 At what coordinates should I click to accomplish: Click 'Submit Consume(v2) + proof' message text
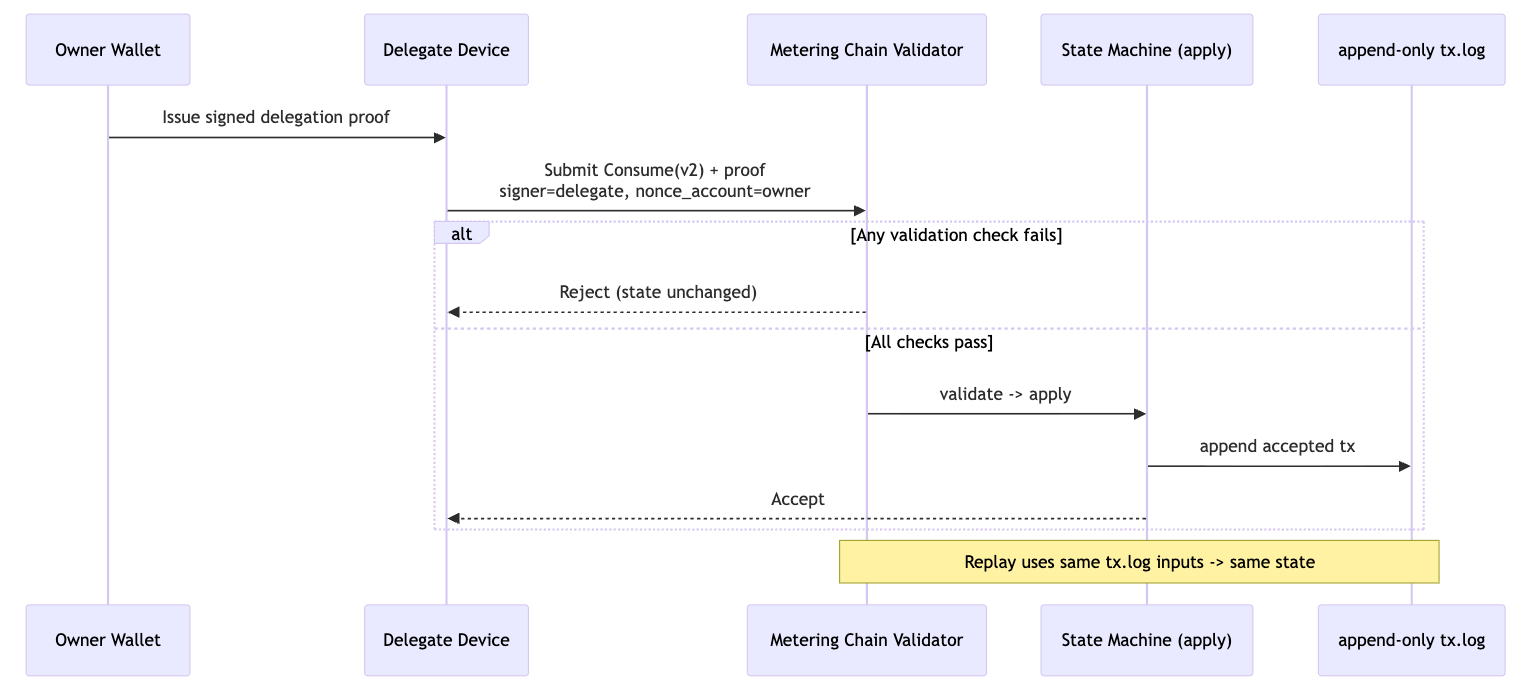coord(655,170)
